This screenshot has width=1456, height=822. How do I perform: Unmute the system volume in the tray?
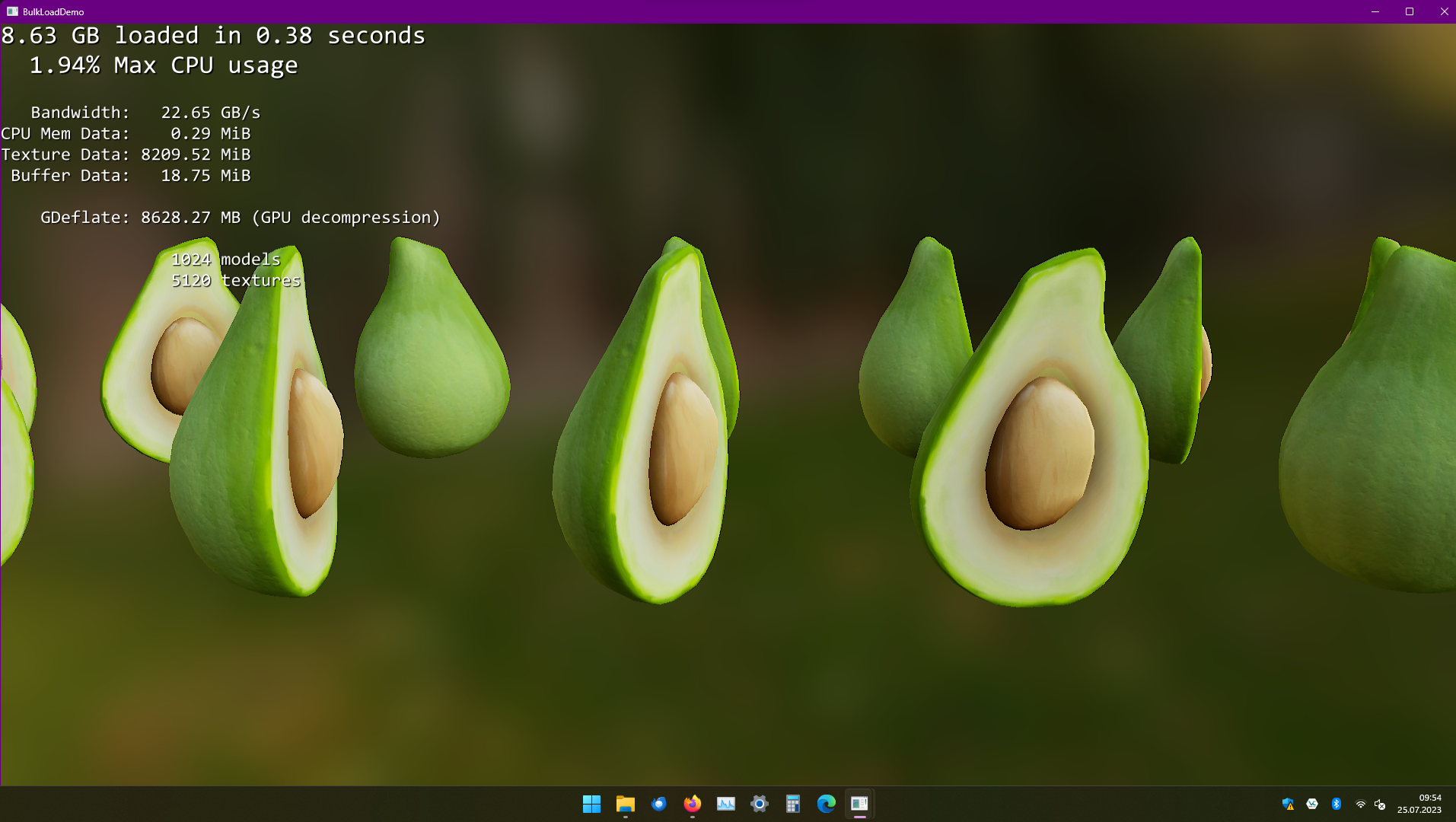pos(1380,804)
